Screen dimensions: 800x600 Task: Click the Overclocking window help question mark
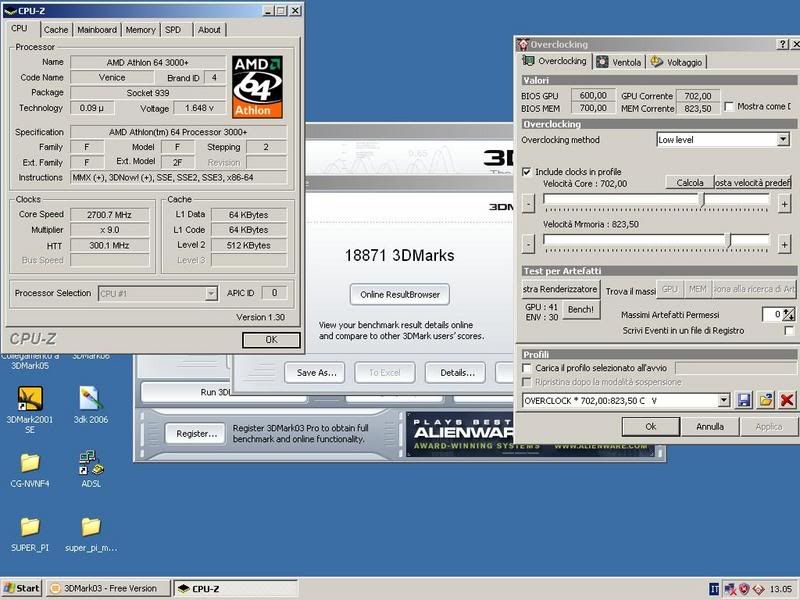(x=782, y=44)
